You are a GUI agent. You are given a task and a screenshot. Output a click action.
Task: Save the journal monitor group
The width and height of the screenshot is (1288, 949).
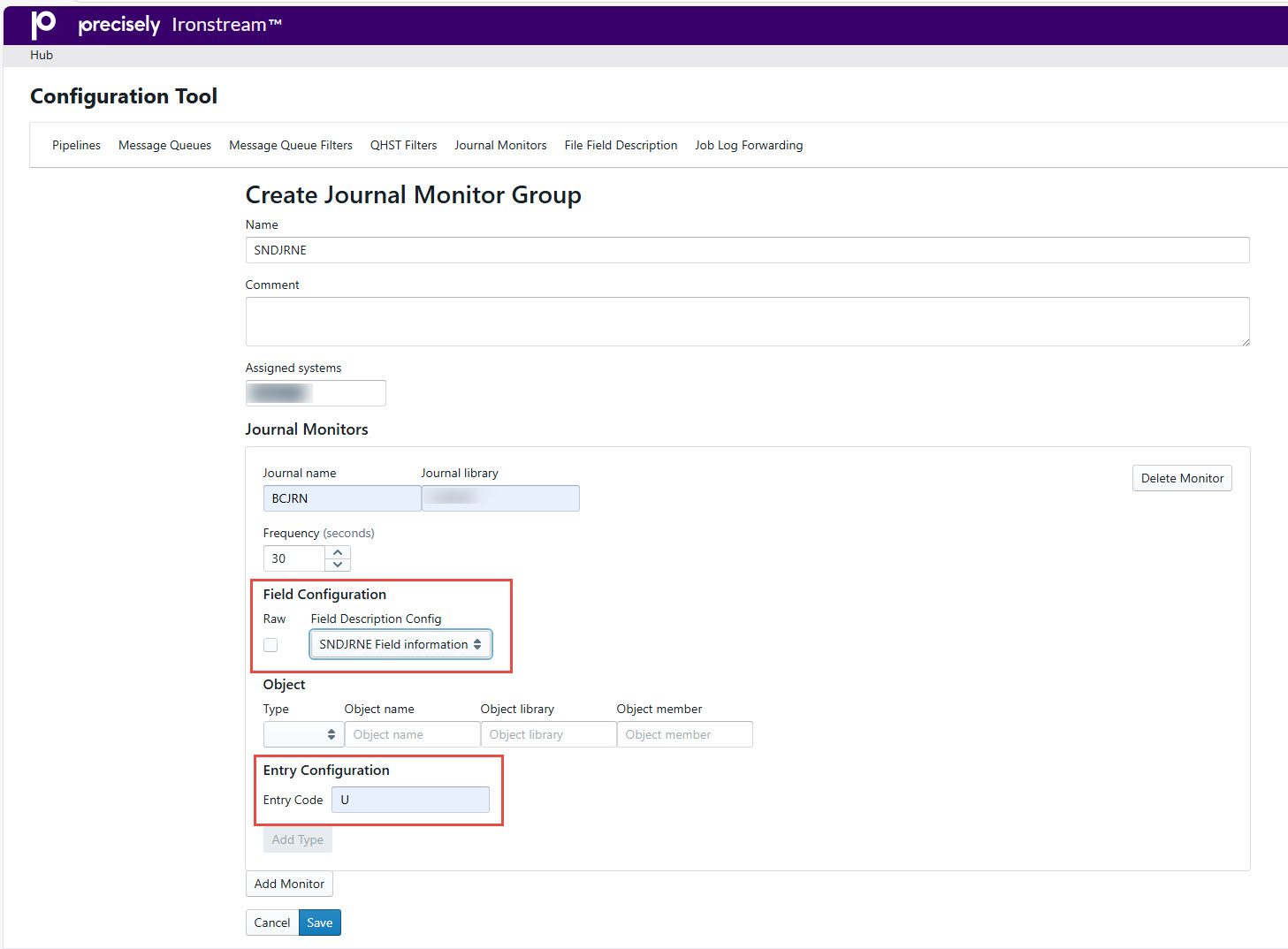(320, 922)
